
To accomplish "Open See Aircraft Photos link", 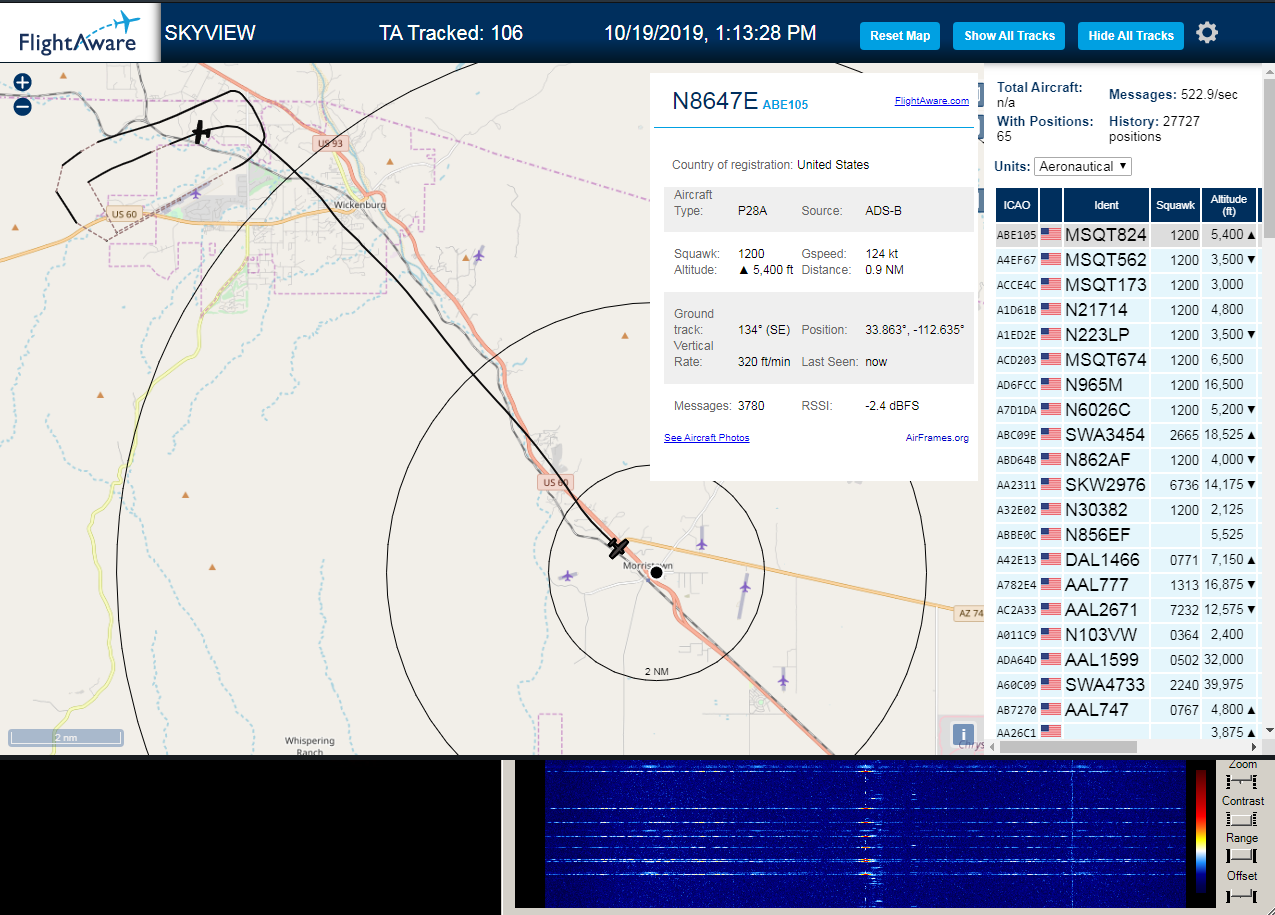I will (706, 438).
